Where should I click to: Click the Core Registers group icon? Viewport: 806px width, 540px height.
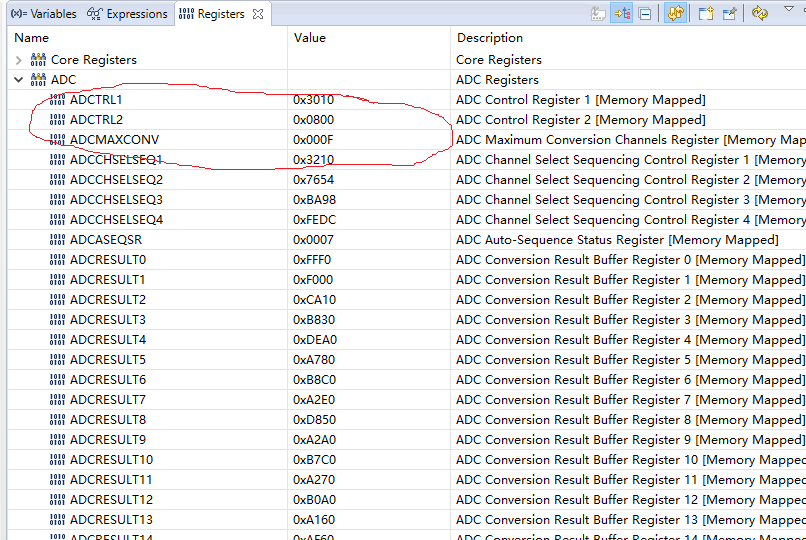pos(38,60)
